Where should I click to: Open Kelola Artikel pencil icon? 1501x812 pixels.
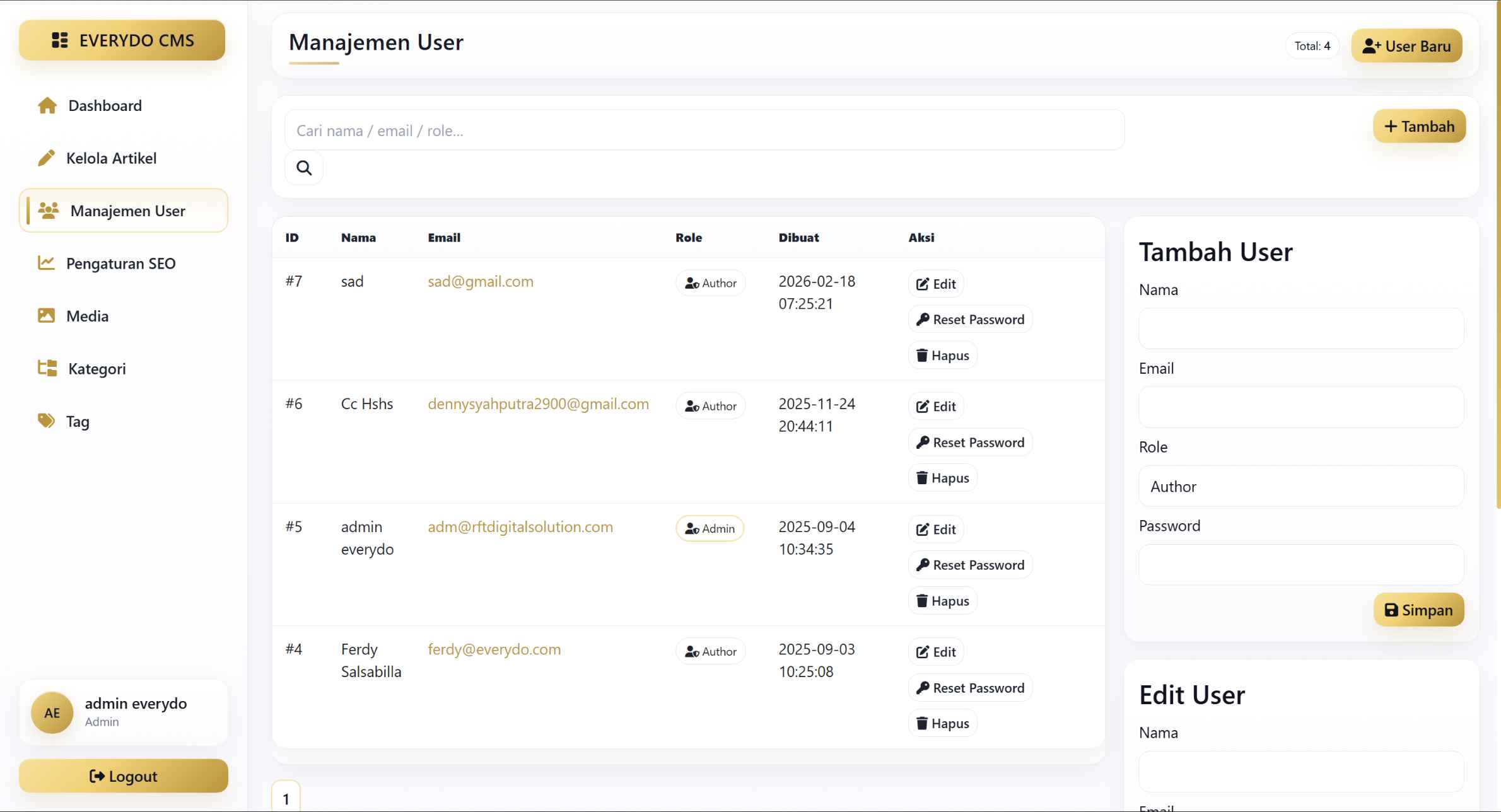46,158
